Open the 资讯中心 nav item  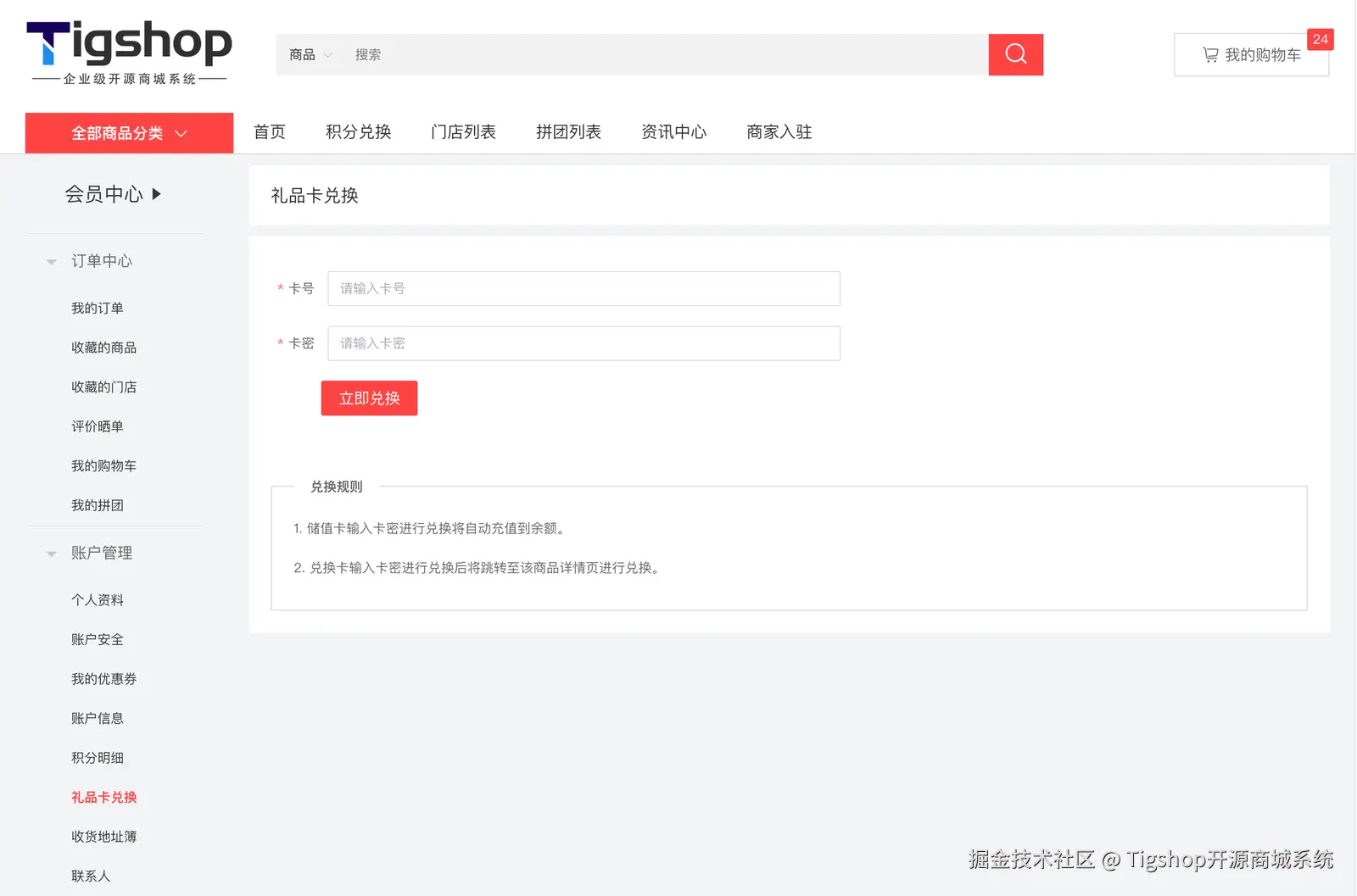(673, 132)
